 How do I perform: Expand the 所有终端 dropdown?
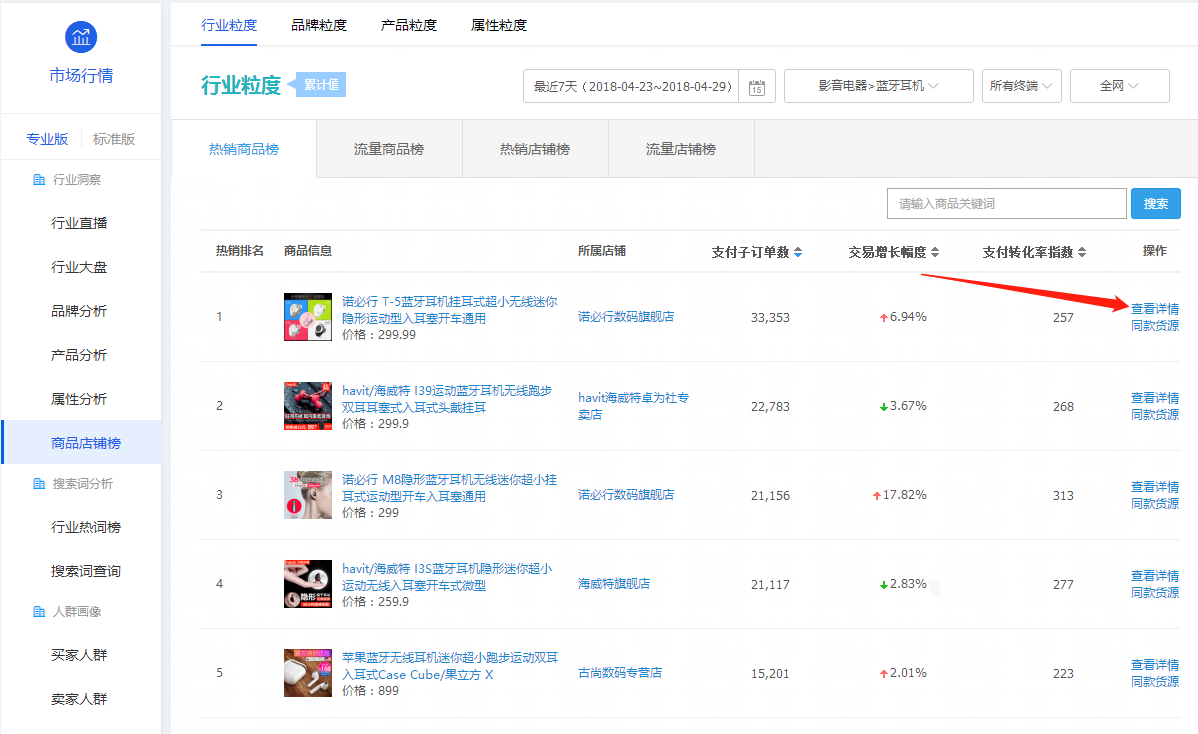point(1022,86)
